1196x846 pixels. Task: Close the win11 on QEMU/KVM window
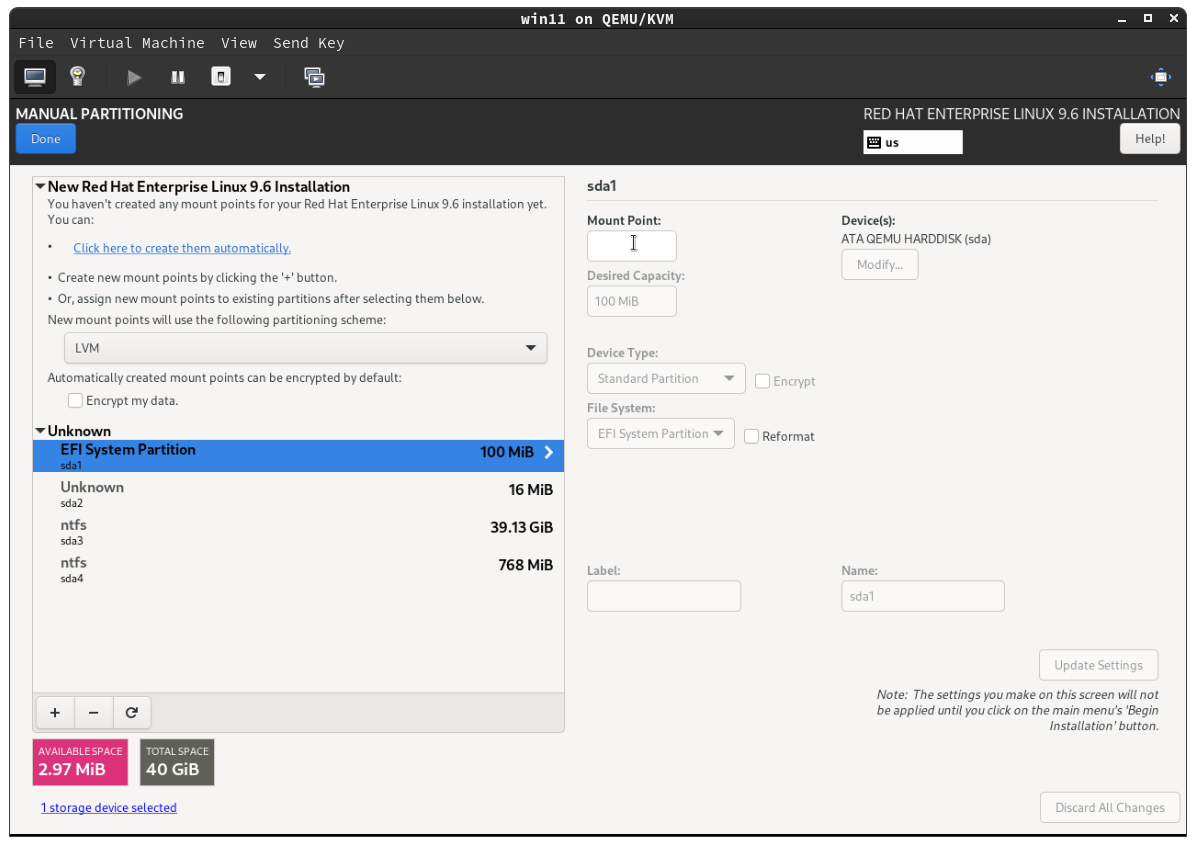1174,18
